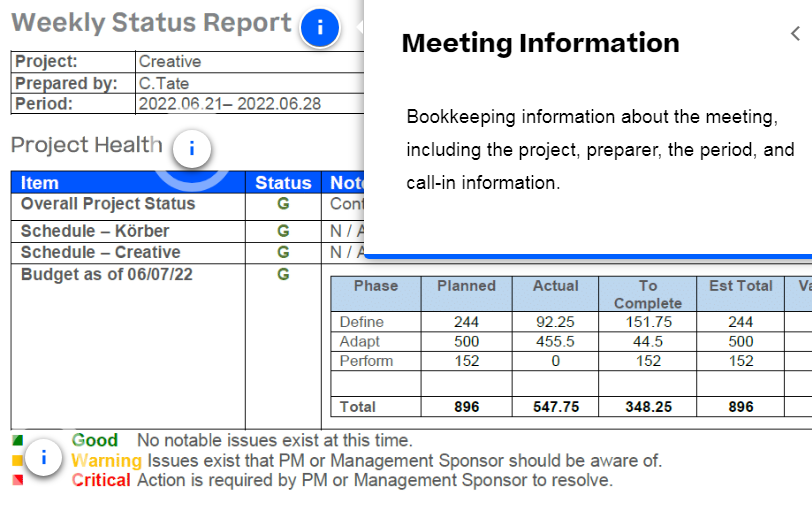Click the Project Health section heading
This screenshot has width=812, height=507.
86,145
